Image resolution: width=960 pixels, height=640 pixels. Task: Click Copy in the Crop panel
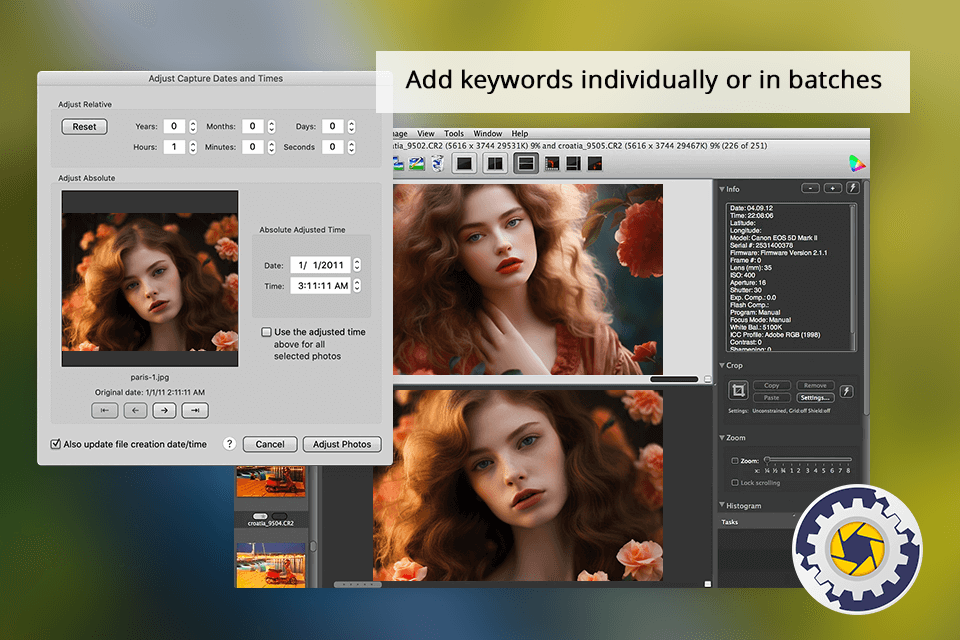coord(771,385)
